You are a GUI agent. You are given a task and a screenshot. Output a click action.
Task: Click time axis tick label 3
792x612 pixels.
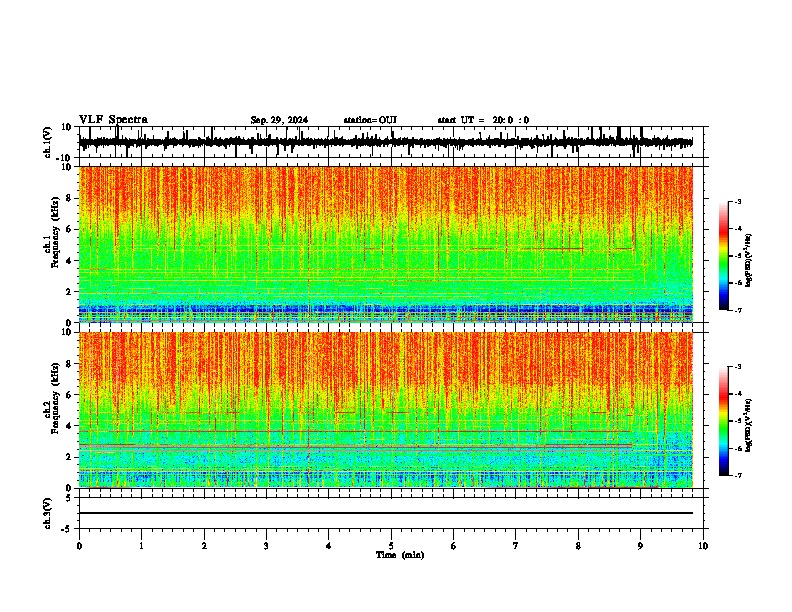(x=266, y=546)
